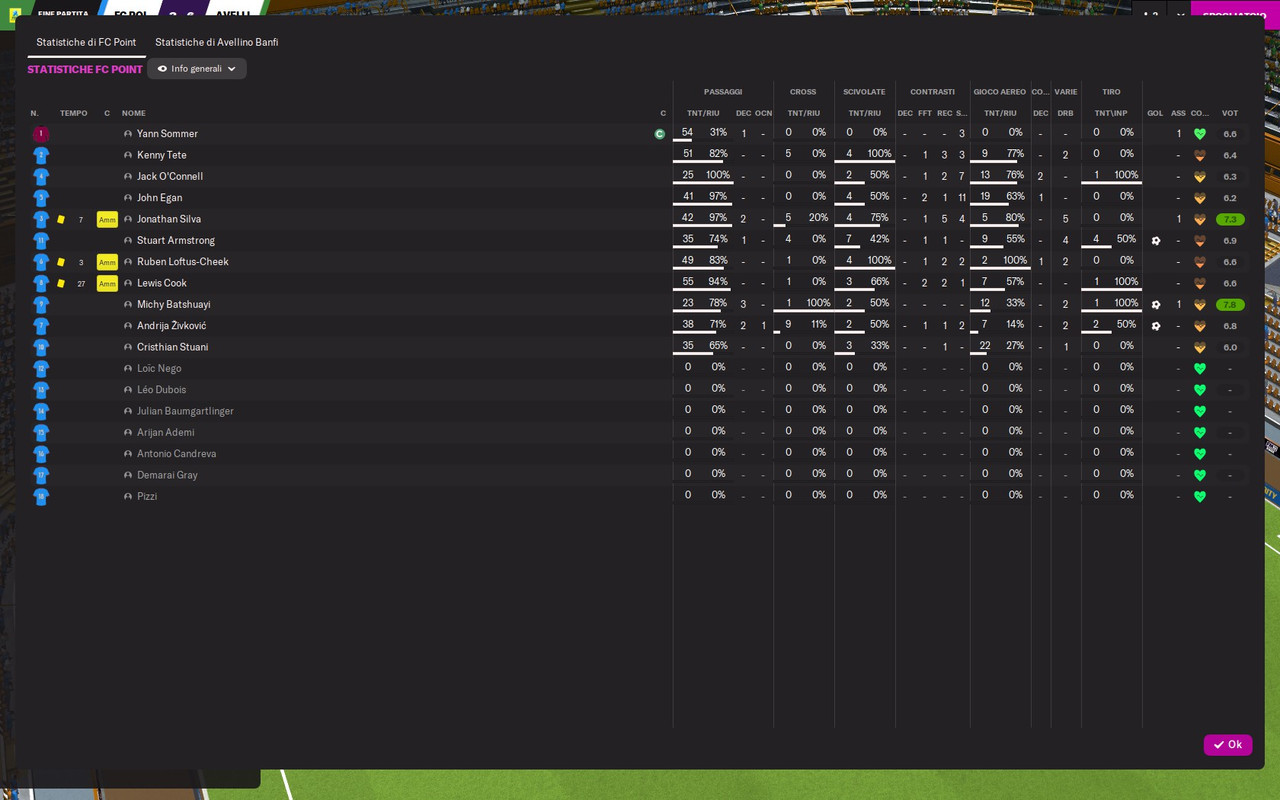Click the green condition heart for Yann Sommer
This screenshot has height=800, width=1280.
[x=1200, y=134]
